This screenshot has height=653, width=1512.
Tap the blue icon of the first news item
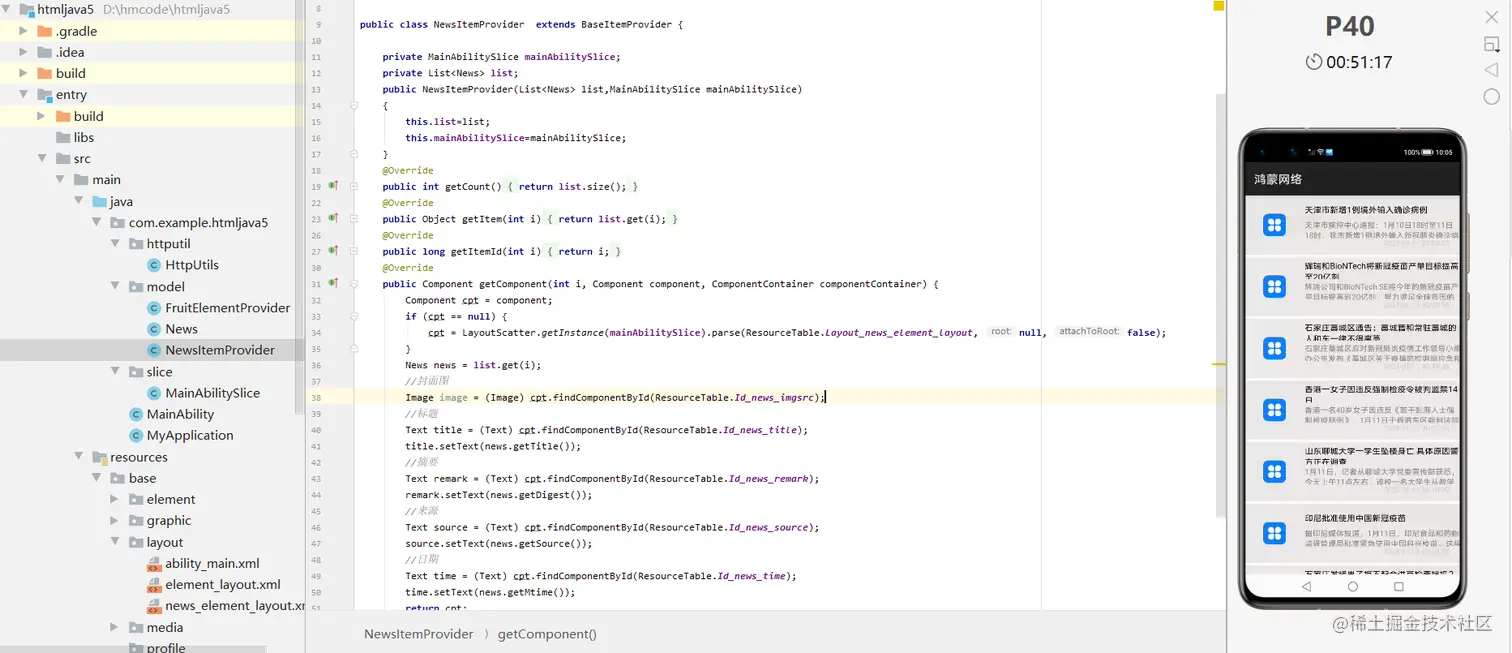pyautogui.click(x=1274, y=225)
